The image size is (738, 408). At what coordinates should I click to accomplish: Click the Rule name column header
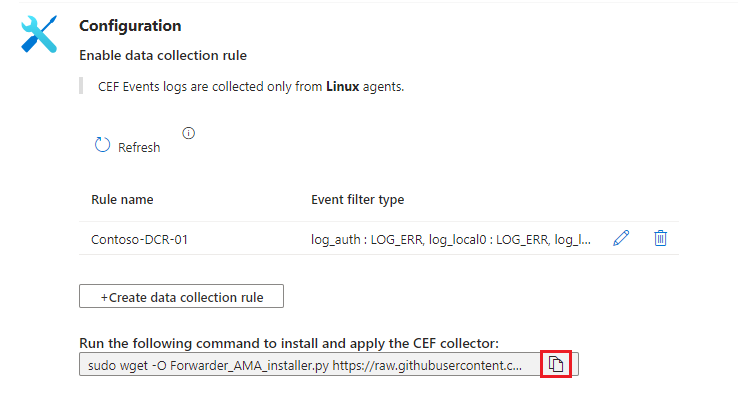(122, 200)
